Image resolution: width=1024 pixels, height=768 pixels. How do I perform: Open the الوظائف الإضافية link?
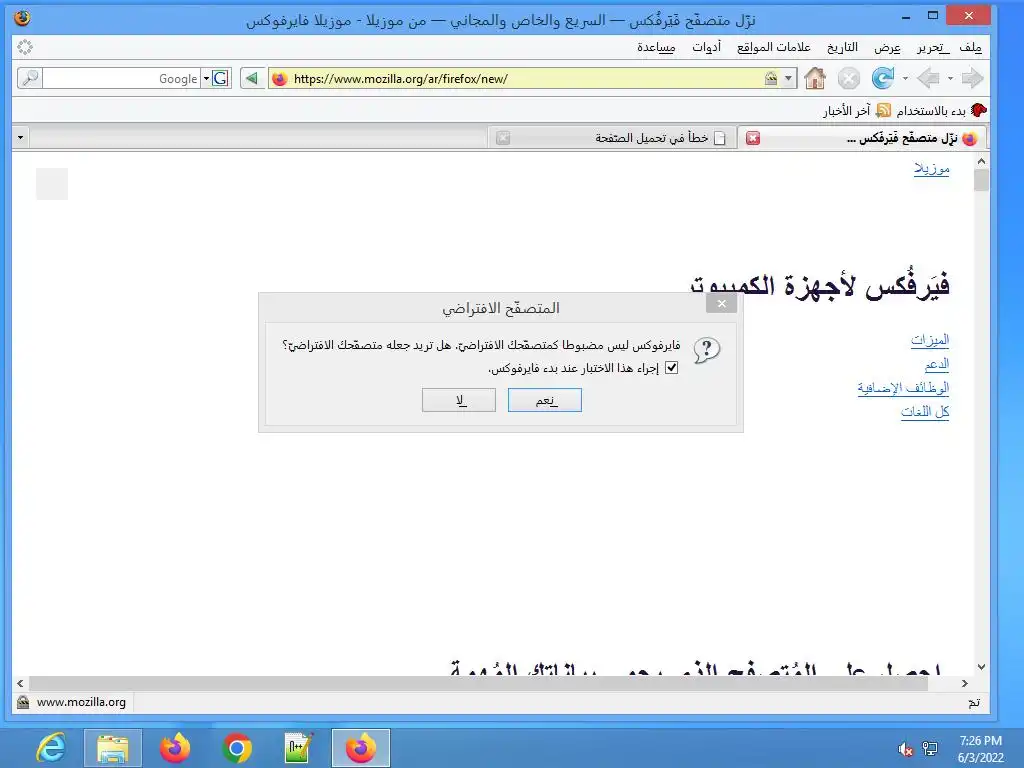click(903, 388)
